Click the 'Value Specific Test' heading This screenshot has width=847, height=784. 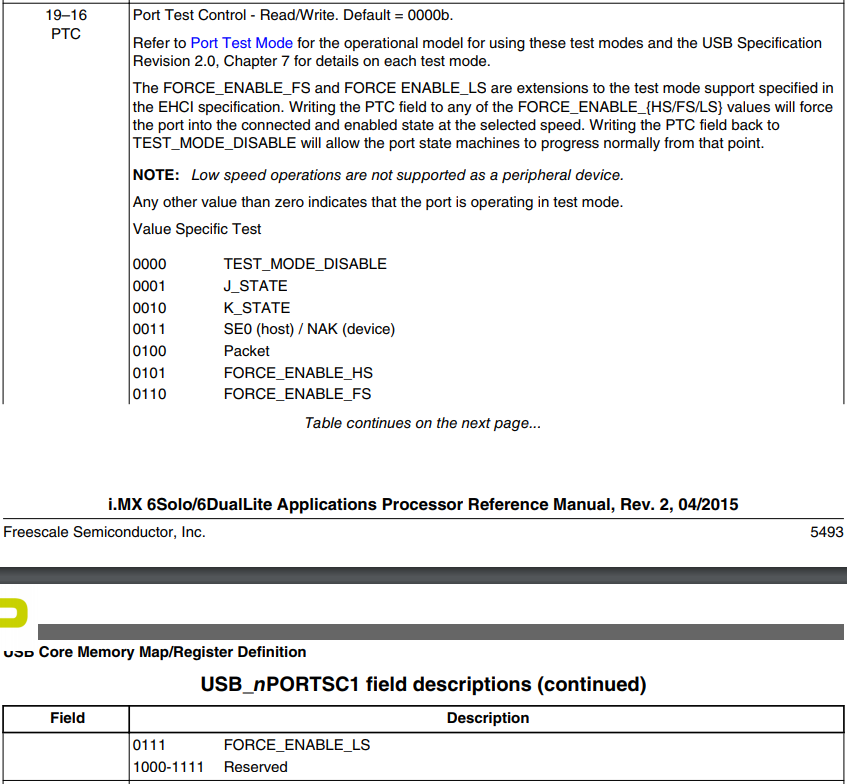click(197, 229)
